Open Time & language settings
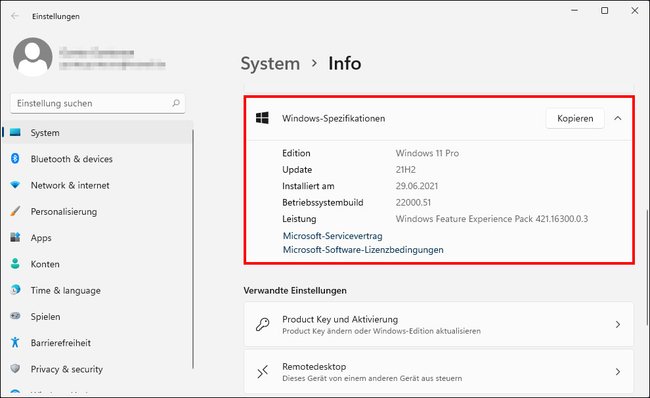Image resolution: width=650 pixels, height=398 pixels. [x=97, y=290]
